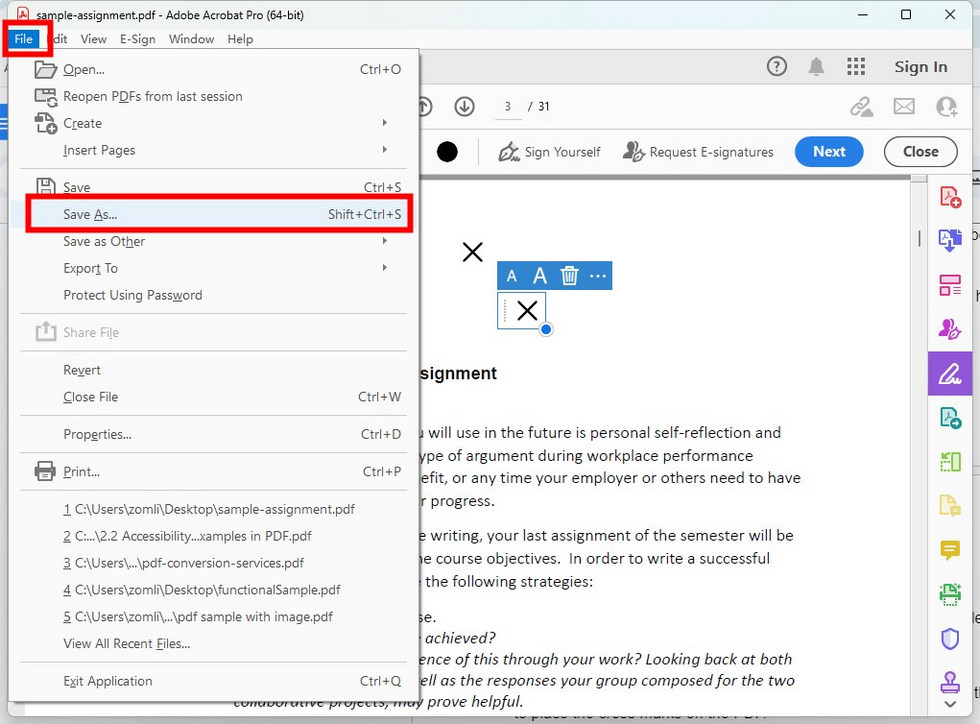Choose Revert menu entry

coord(214,370)
